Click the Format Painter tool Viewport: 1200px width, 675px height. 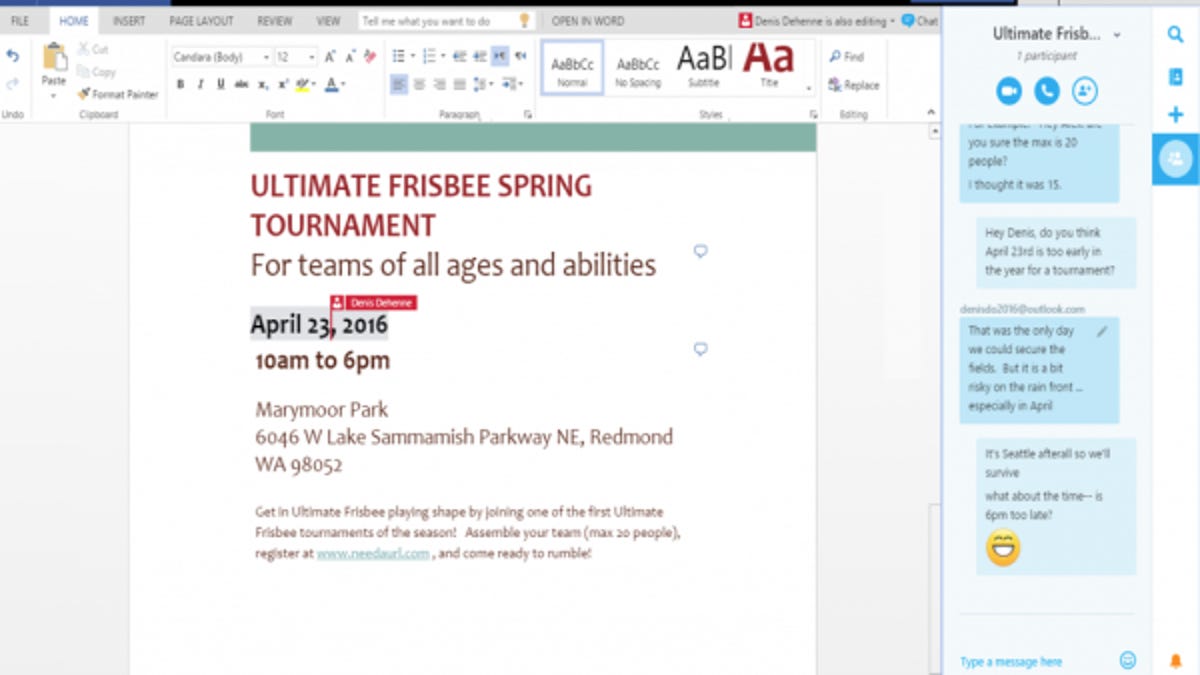point(118,94)
